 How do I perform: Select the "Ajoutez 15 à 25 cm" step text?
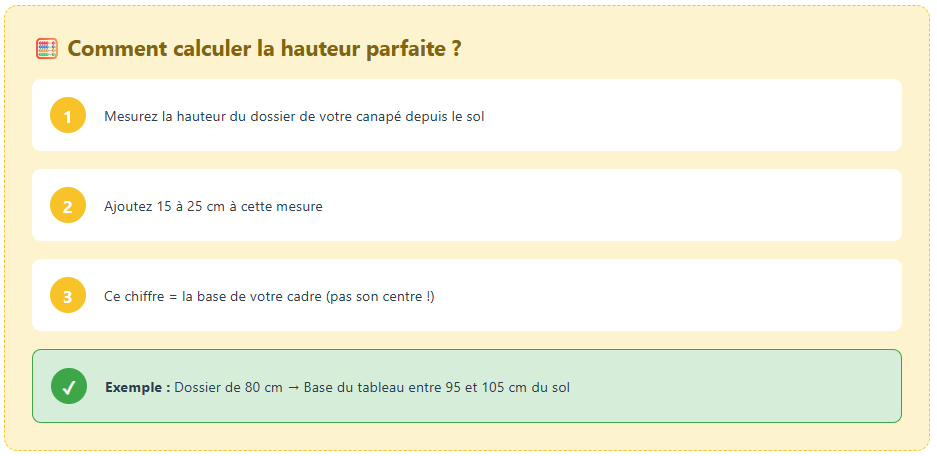(x=213, y=206)
